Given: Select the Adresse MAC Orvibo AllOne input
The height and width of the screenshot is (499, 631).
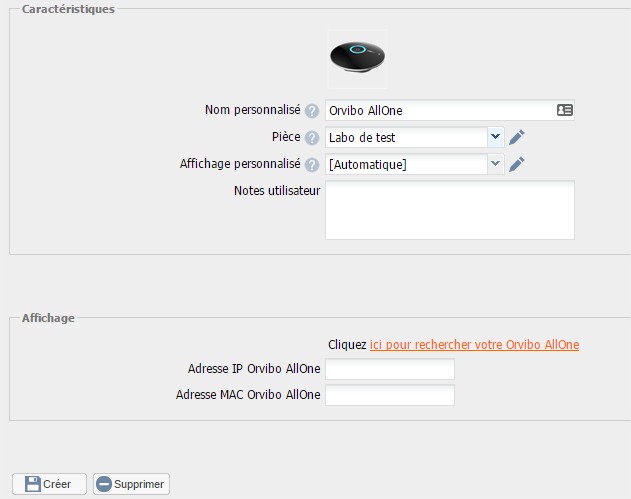Looking at the screenshot, I should coord(390,395).
